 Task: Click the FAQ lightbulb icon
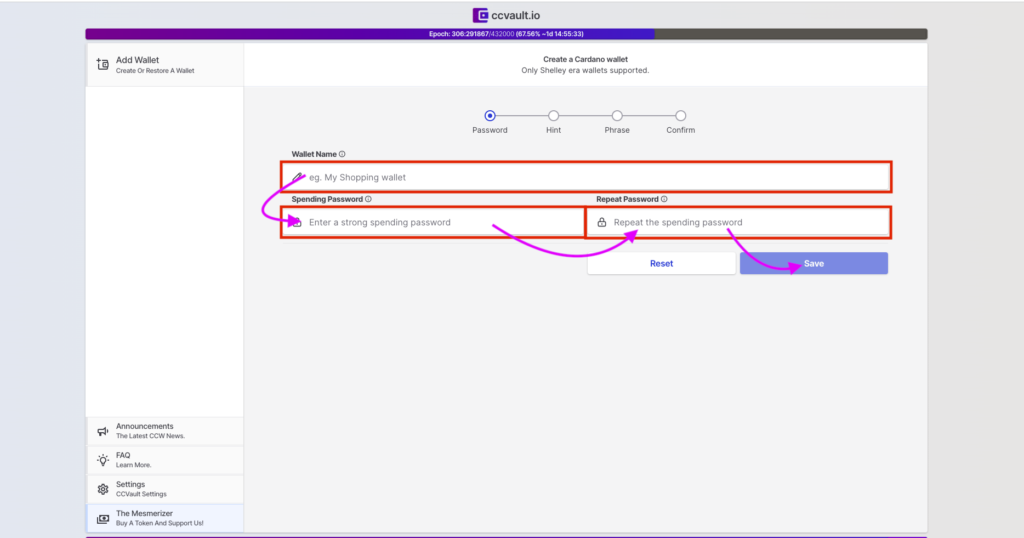click(x=102, y=460)
